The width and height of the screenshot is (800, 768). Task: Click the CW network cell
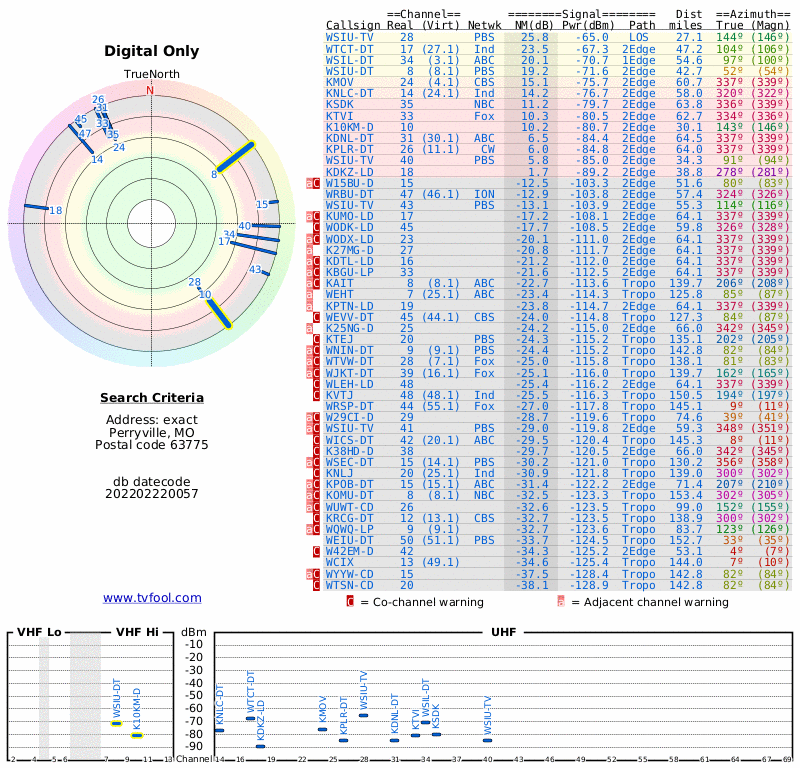pos(488,149)
